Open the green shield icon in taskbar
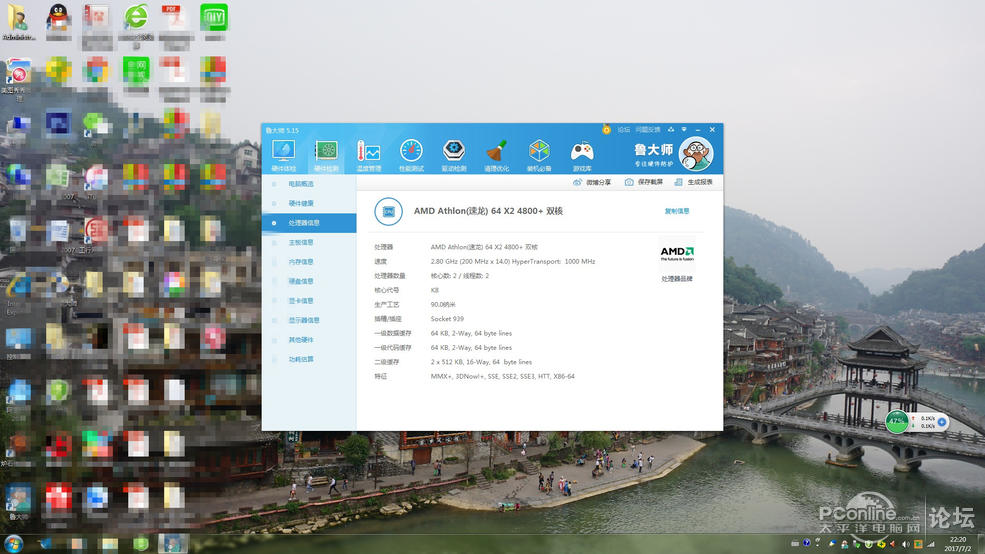This screenshot has height=554, width=985. 141,544
